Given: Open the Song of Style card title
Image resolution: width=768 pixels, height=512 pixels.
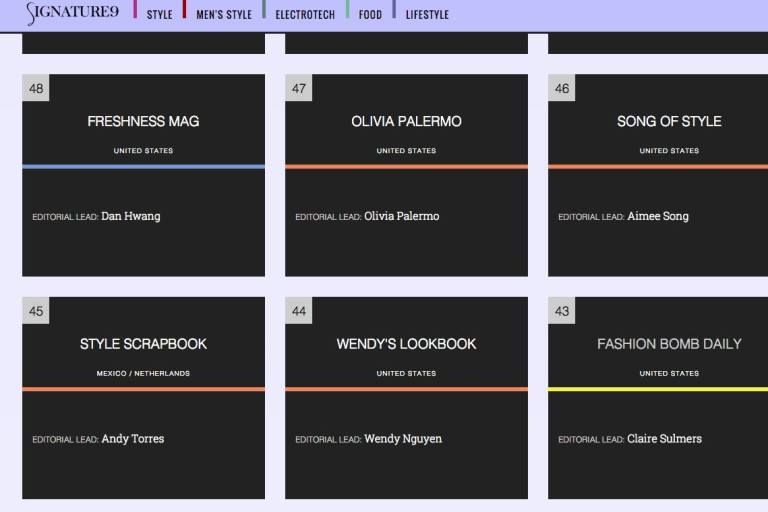Looking at the screenshot, I should point(669,121).
